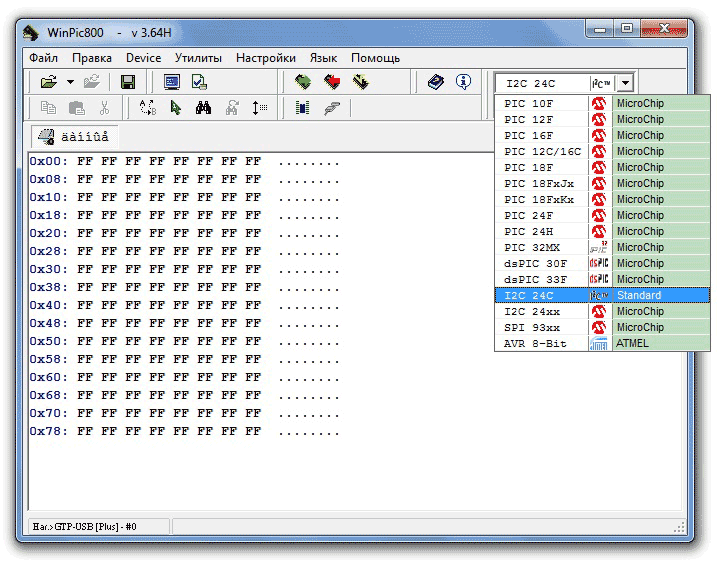Click the vertical arrows fill icon
The width and height of the screenshot is (717, 563).
259,108
